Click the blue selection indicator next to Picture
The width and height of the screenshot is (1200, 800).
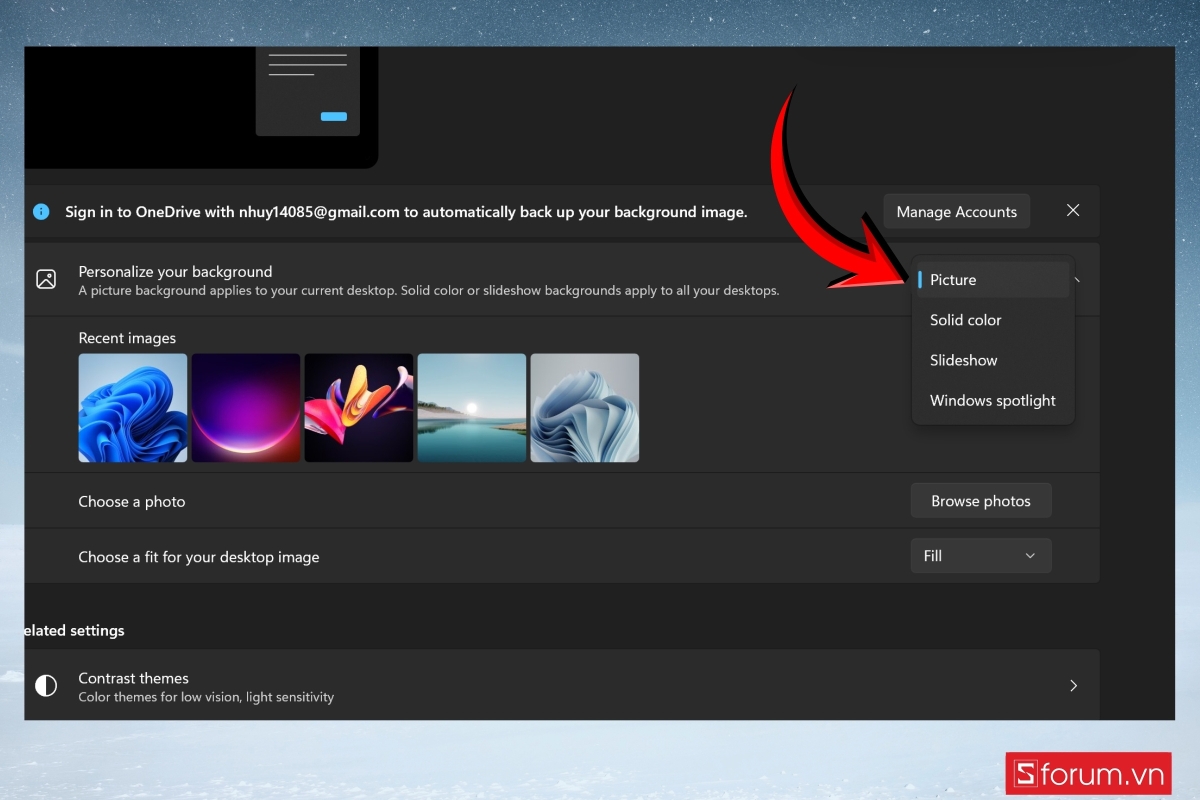click(x=921, y=280)
